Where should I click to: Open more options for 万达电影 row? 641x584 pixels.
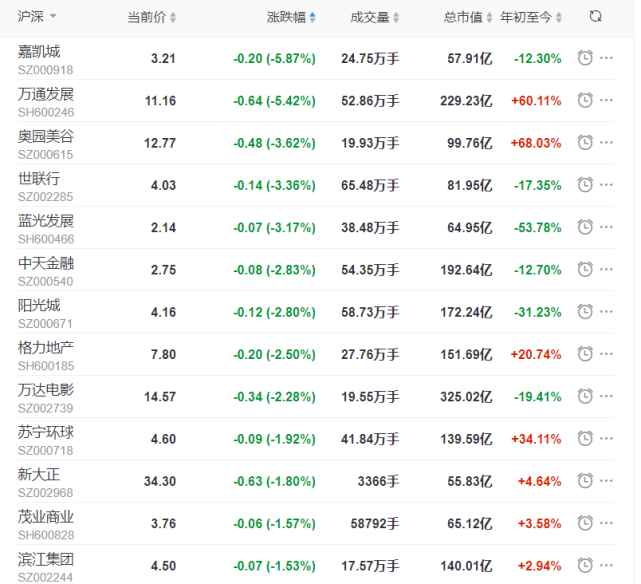pyautogui.click(x=606, y=396)
